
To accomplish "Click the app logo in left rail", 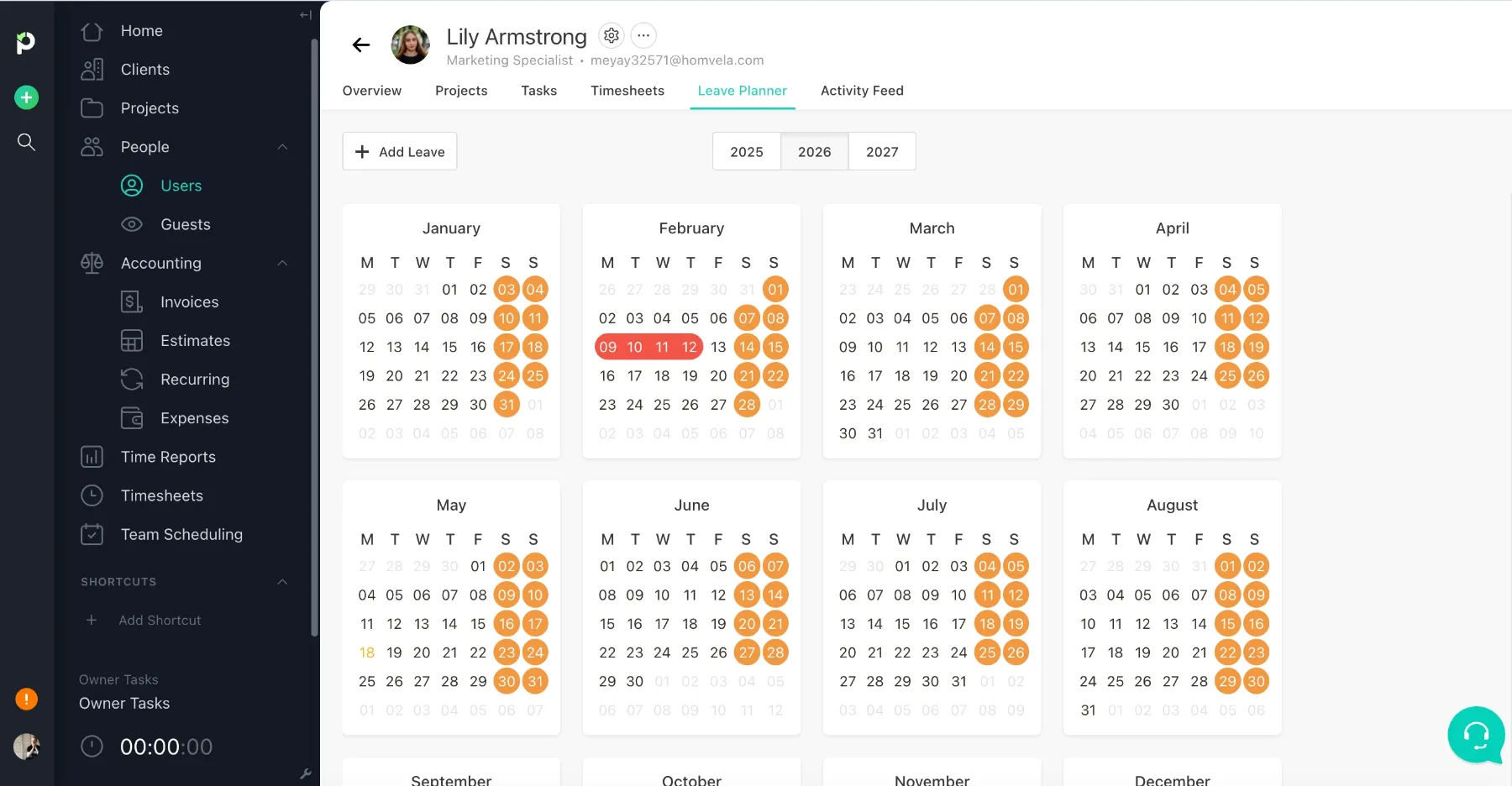I will pyautogui.click(x=26, y=42).
